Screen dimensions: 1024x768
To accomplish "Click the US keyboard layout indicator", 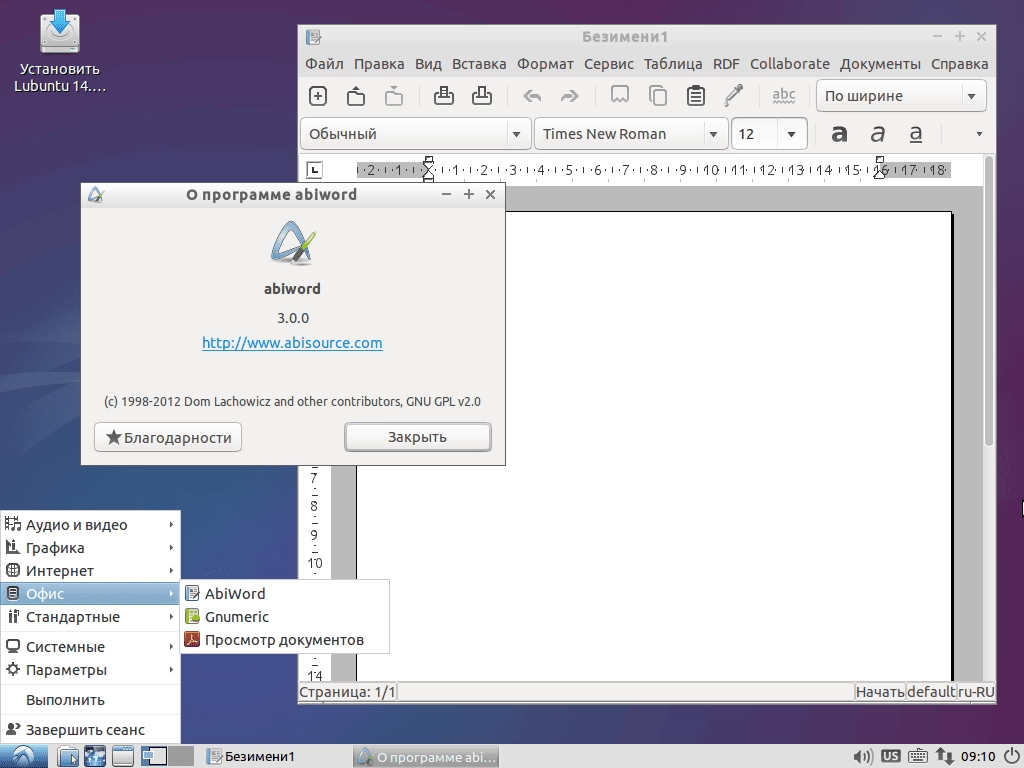I will pos(890,756).
